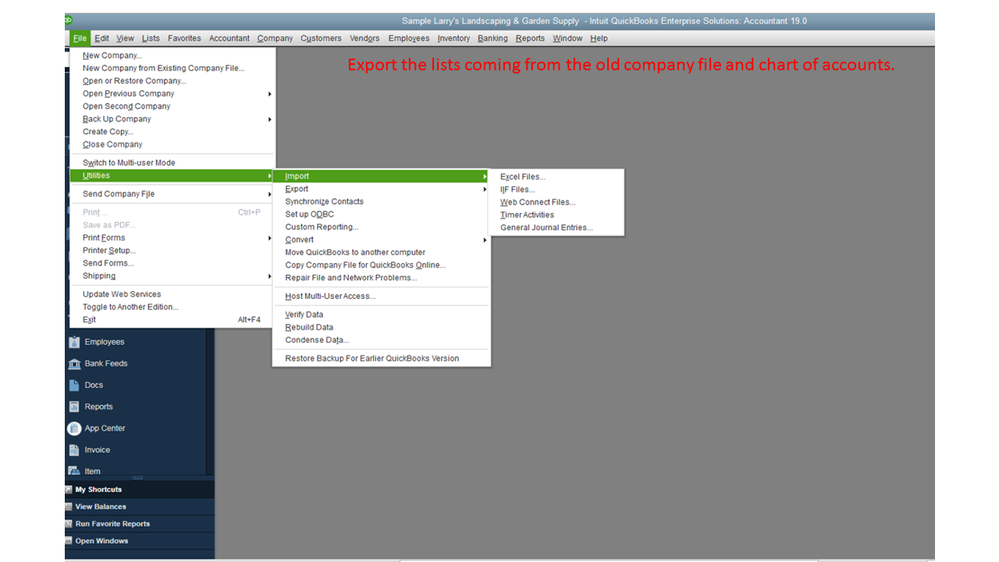
Task: Expand Open Previous Company submenu arrow
Action: pos(270,94)
